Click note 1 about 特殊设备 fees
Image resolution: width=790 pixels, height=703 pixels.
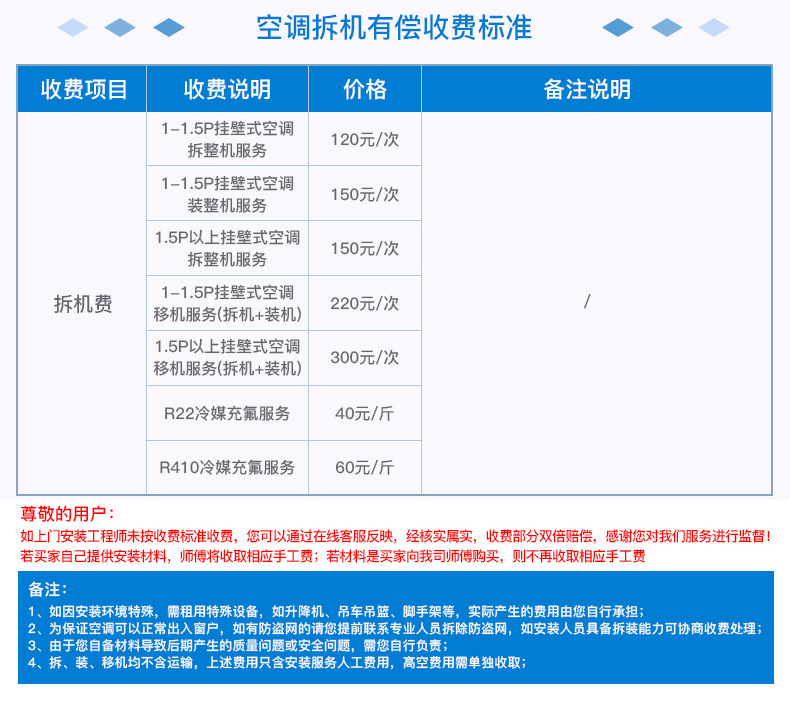[336, 612]
